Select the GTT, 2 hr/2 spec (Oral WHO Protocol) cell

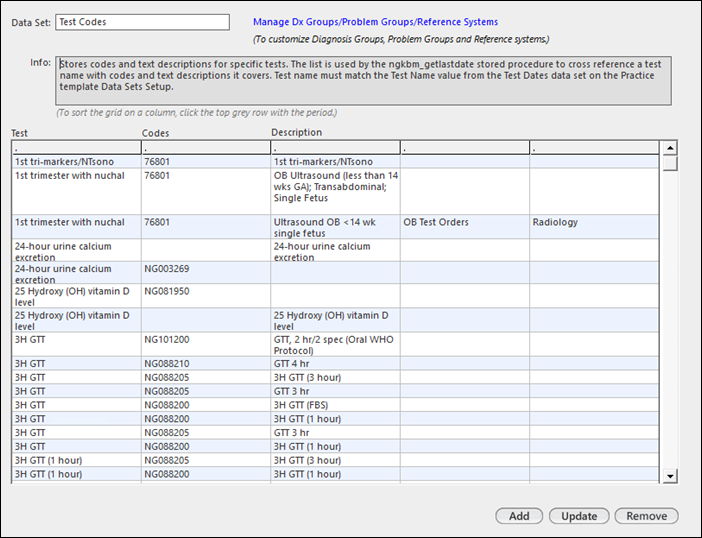(x=335, y=344)
